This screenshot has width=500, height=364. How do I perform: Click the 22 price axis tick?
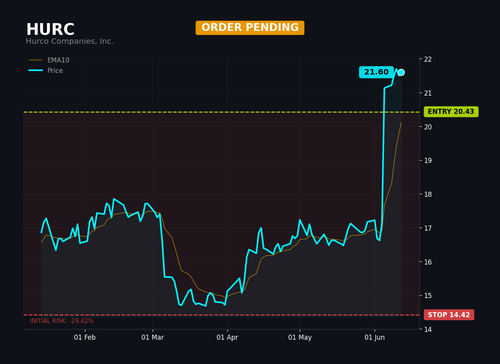click(428, 59)
